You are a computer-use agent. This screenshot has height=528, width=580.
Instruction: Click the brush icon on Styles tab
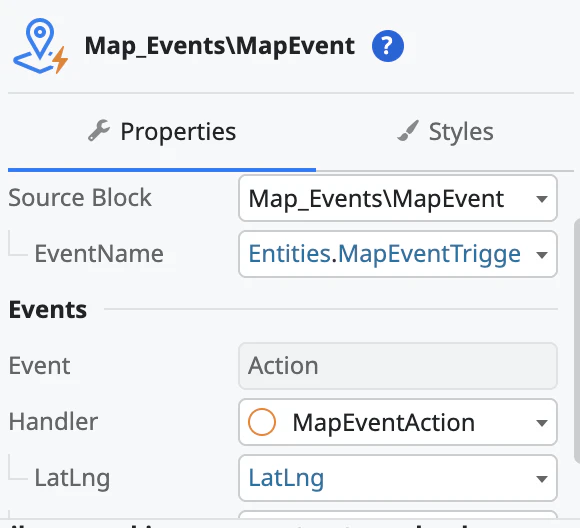408,131
